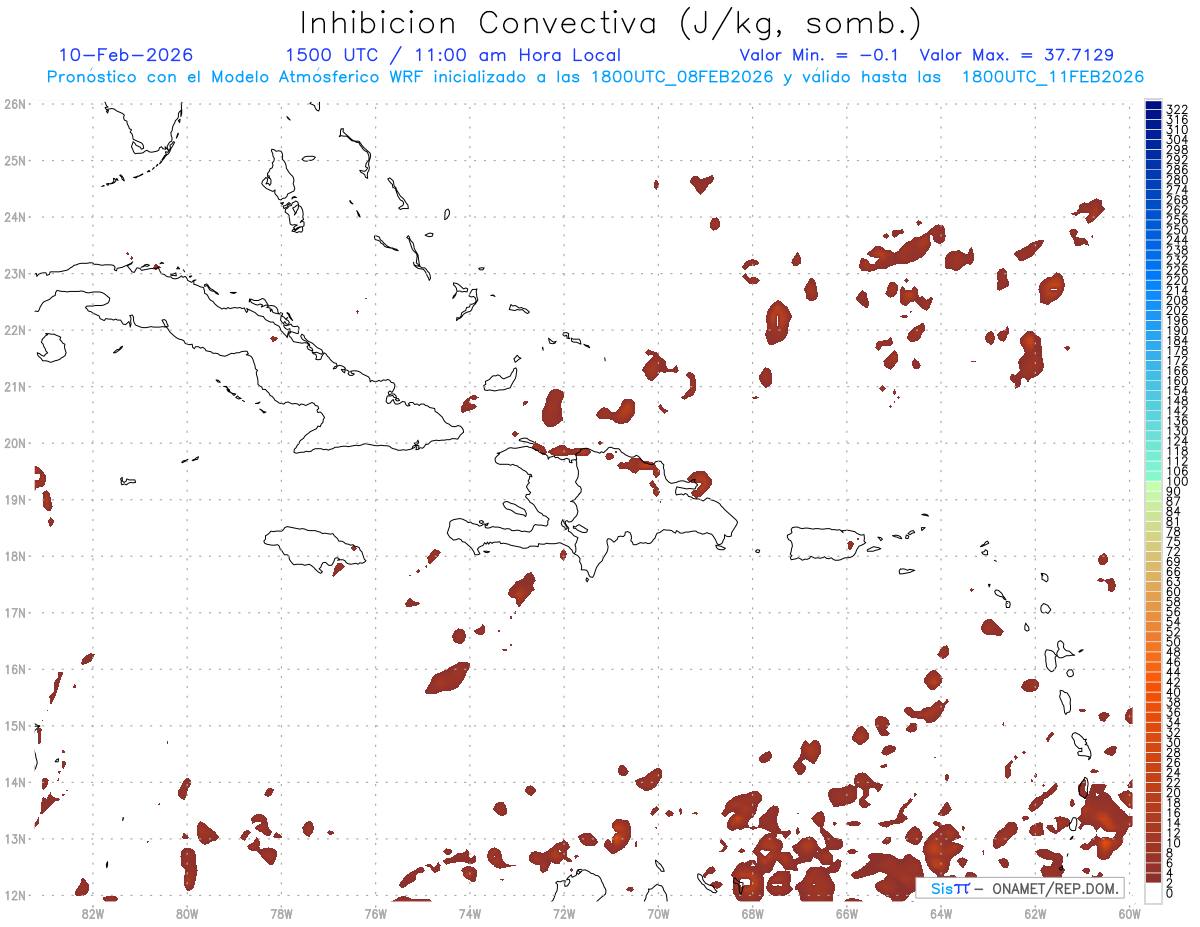Click the "68W" longitude label
The image size is (1200, 927).
pos(753,913)
